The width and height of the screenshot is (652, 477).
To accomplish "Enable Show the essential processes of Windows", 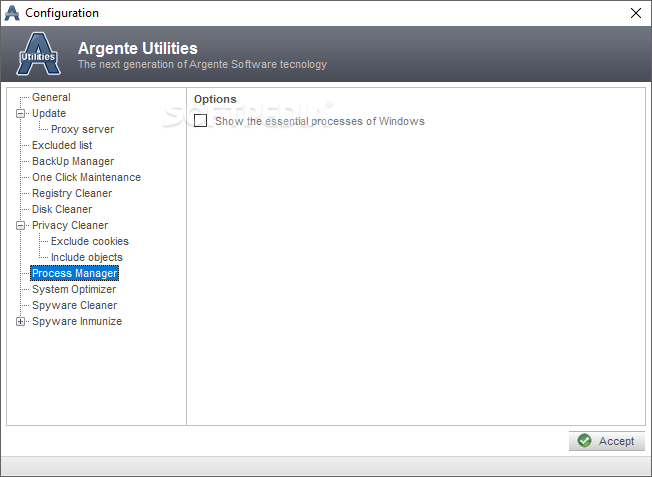I will tap(200, 121).
